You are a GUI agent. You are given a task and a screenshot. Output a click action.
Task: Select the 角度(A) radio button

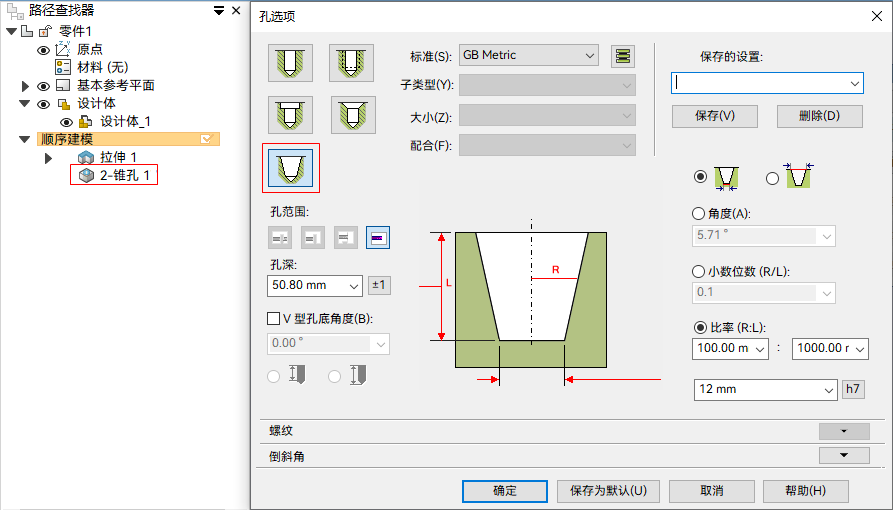(x=698, y=214)
